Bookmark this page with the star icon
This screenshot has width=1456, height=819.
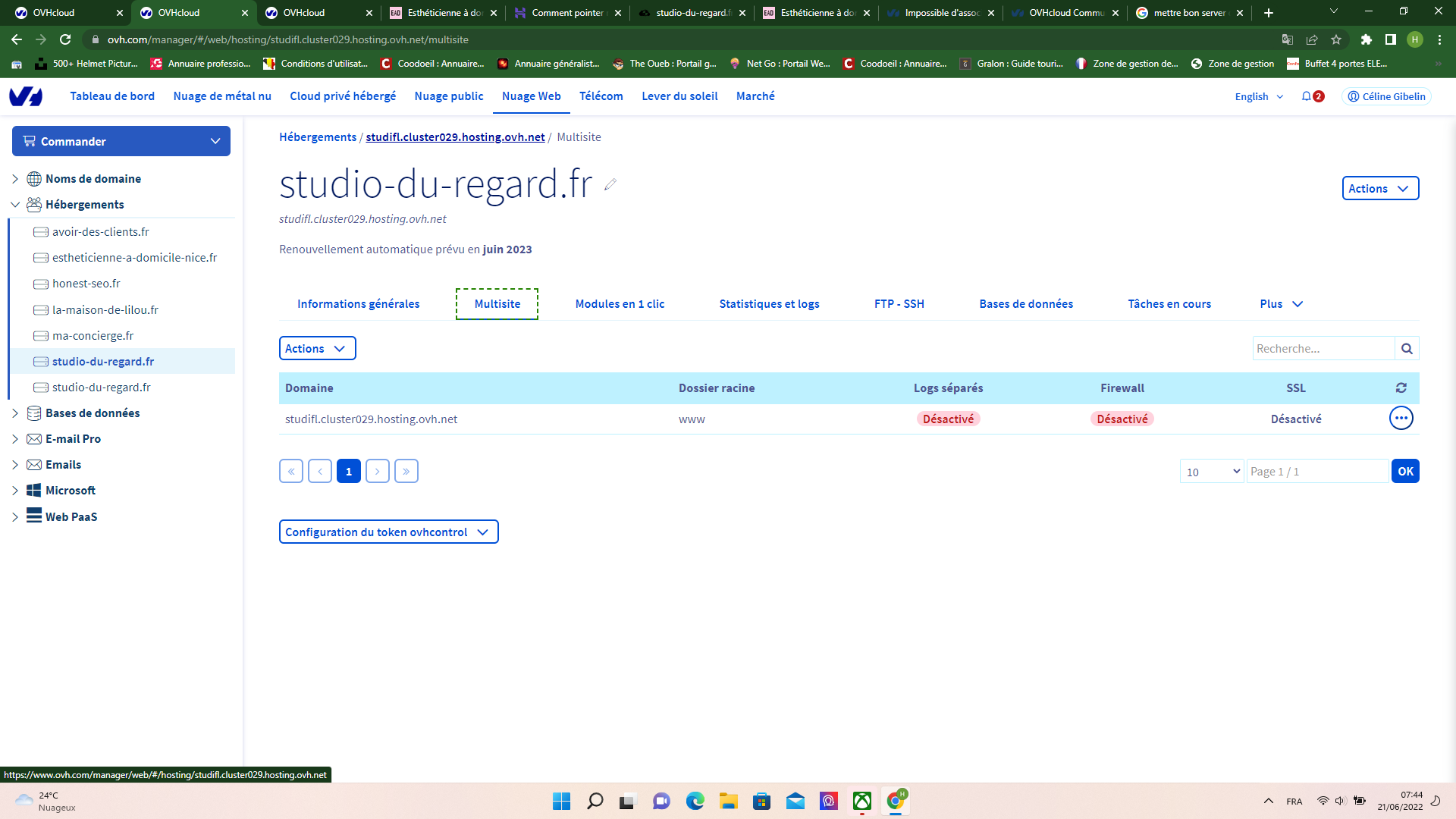coord(1336,39)
